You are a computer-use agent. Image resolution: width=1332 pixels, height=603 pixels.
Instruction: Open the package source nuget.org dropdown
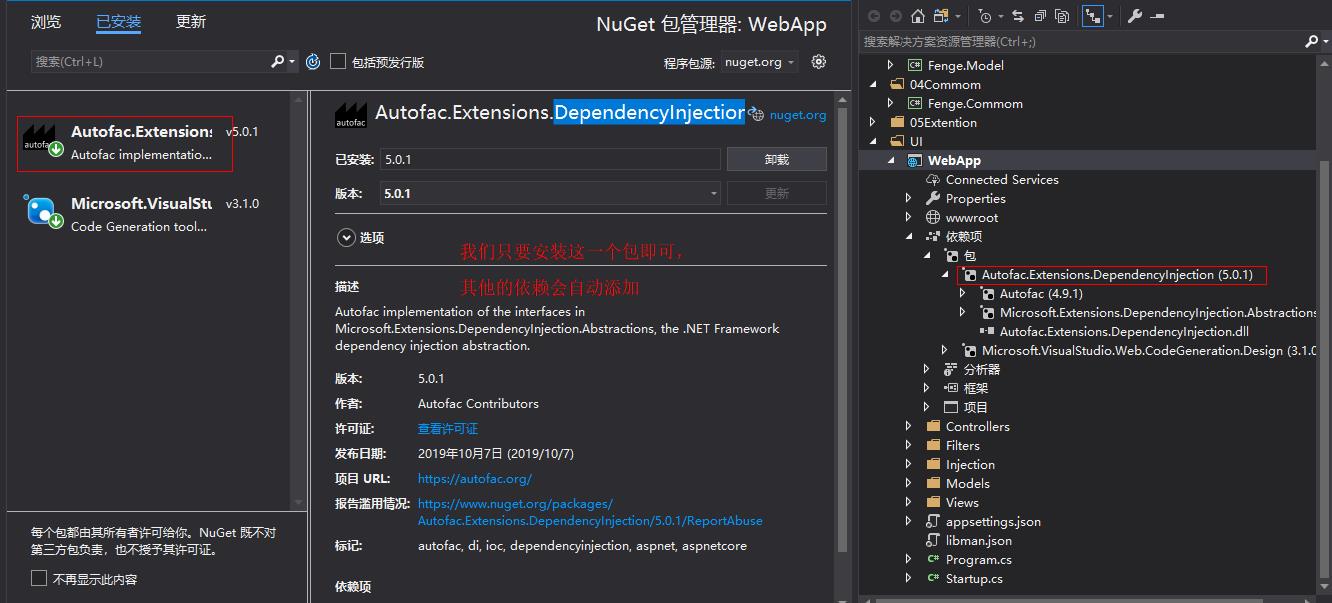point(760,62)
